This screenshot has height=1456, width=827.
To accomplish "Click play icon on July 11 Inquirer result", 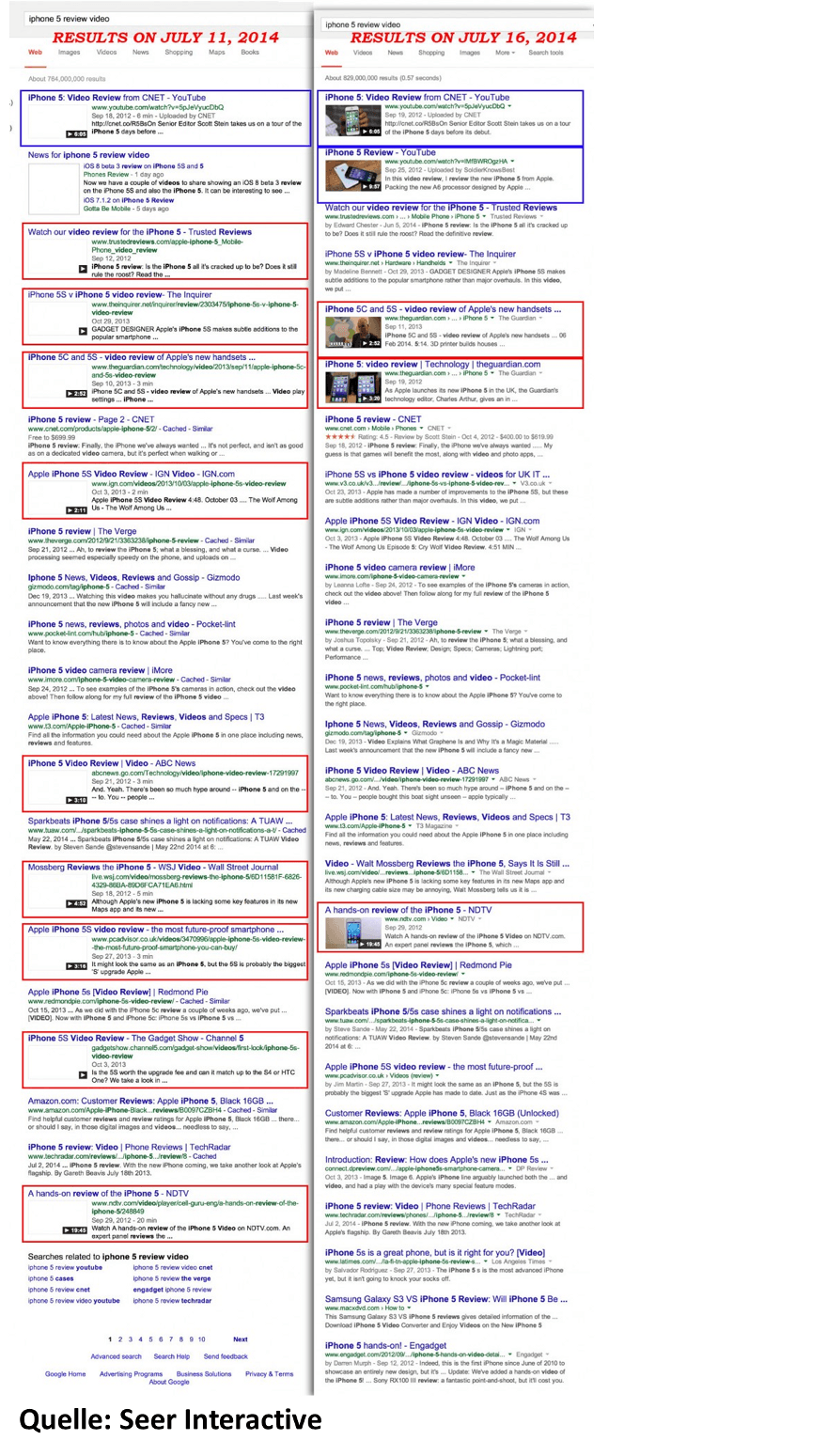I will point(83,331).
